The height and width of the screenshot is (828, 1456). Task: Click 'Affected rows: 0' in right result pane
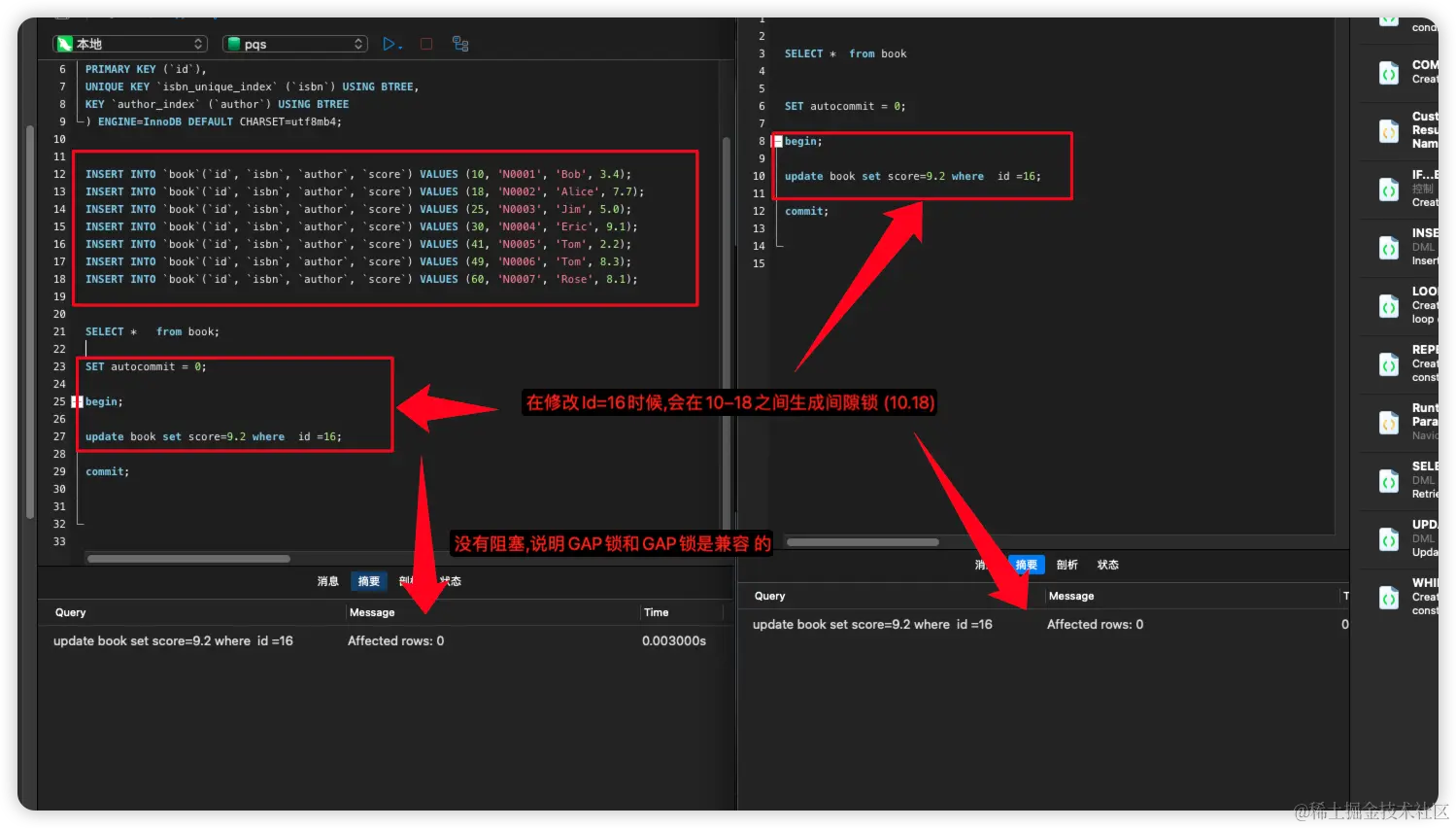point(1096,624)
